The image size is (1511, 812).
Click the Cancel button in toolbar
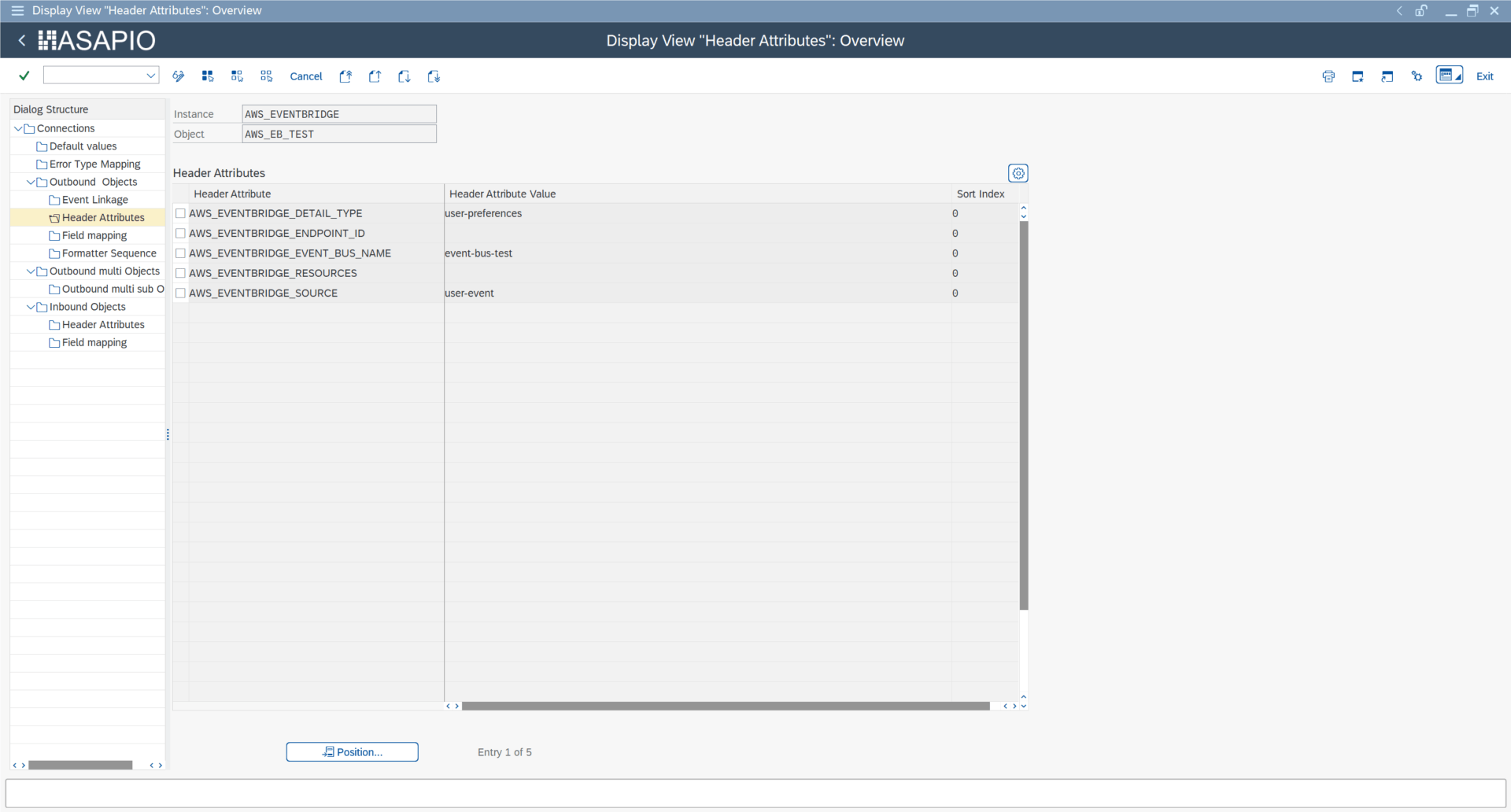pyautogui.click(x=306, y=76)
